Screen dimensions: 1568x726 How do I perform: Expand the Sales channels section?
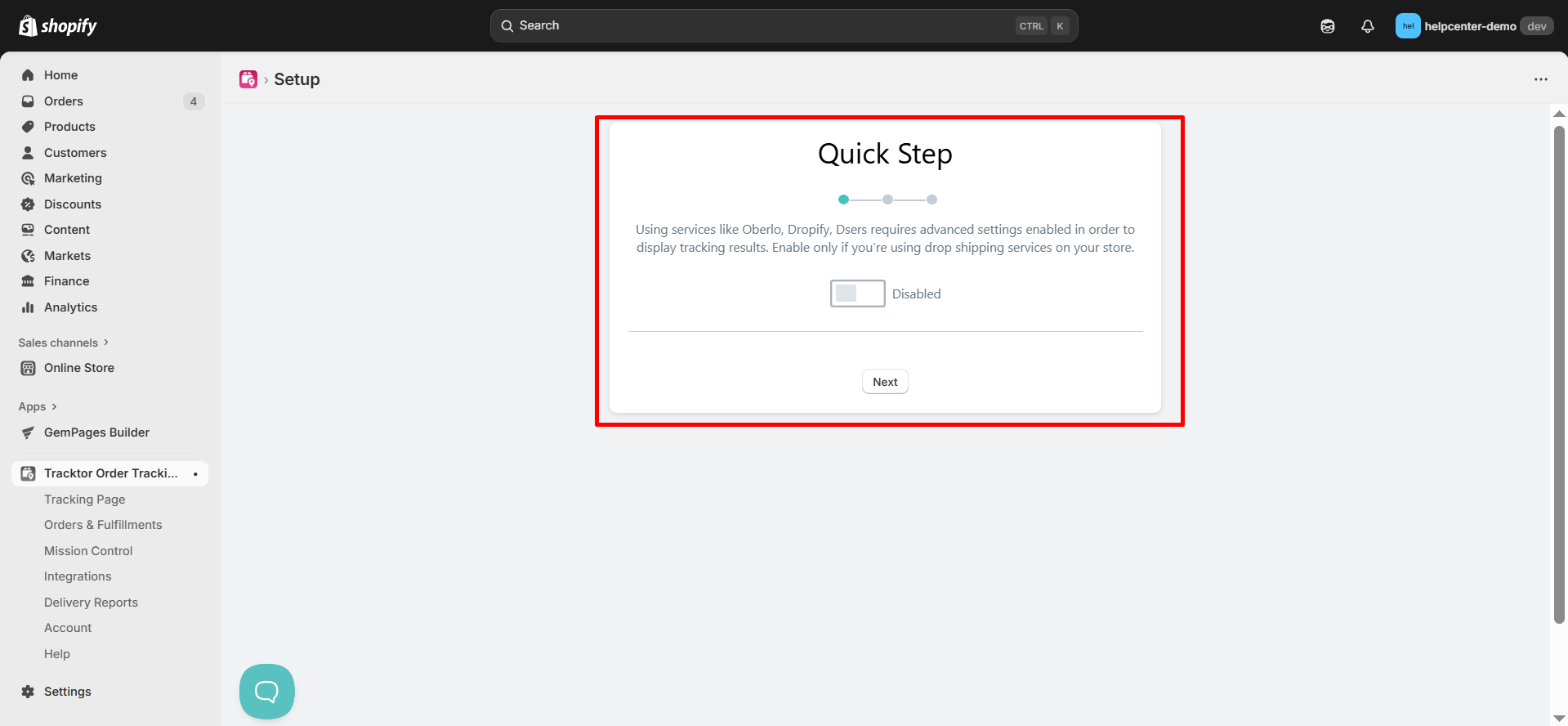click(x=63, y=343)
